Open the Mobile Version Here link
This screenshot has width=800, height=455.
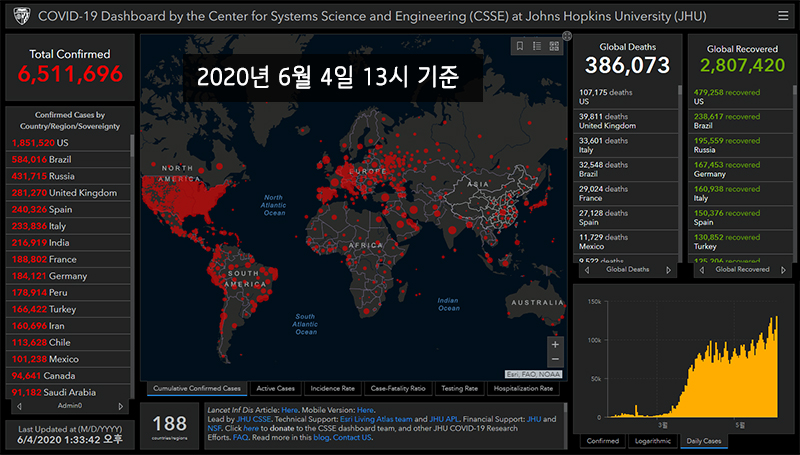pyautogui.click(x=365, y=410)
